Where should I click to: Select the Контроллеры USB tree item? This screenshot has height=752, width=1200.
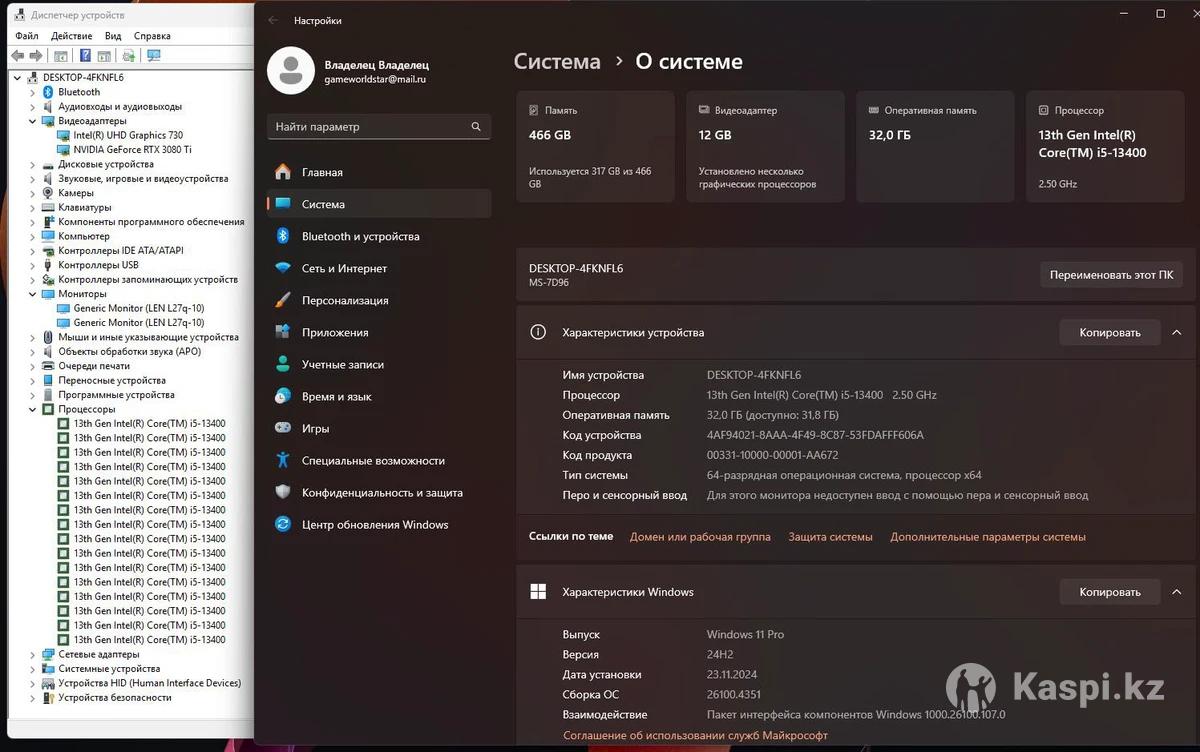pos(98,265)
